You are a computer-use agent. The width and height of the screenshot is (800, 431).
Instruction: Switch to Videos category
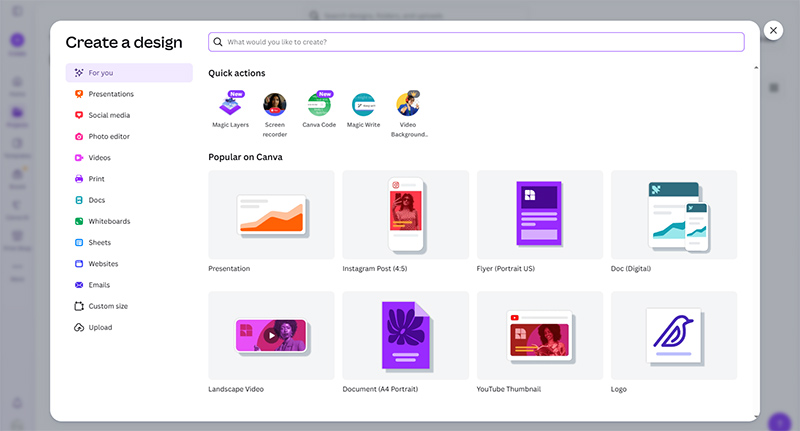tap(129, 158)
